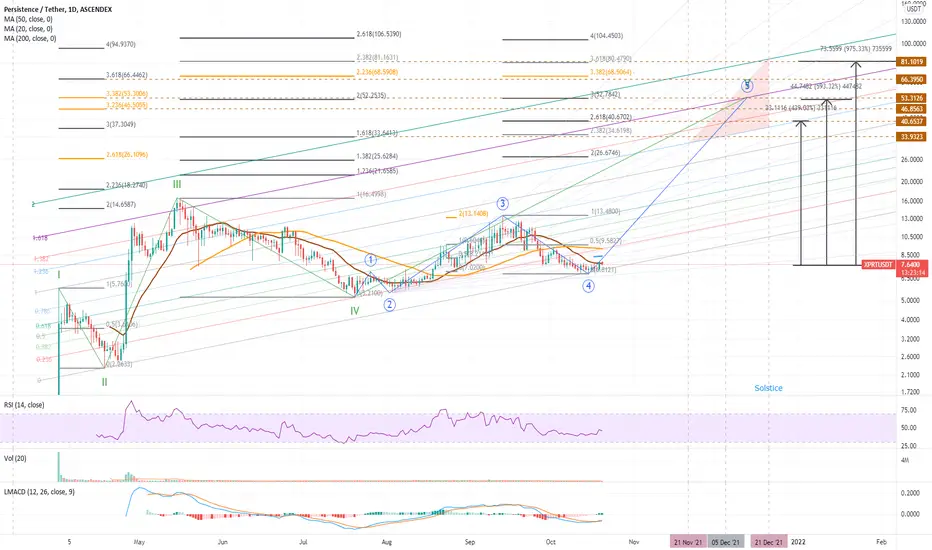Select the green Roman numeral II wave label

104,382
